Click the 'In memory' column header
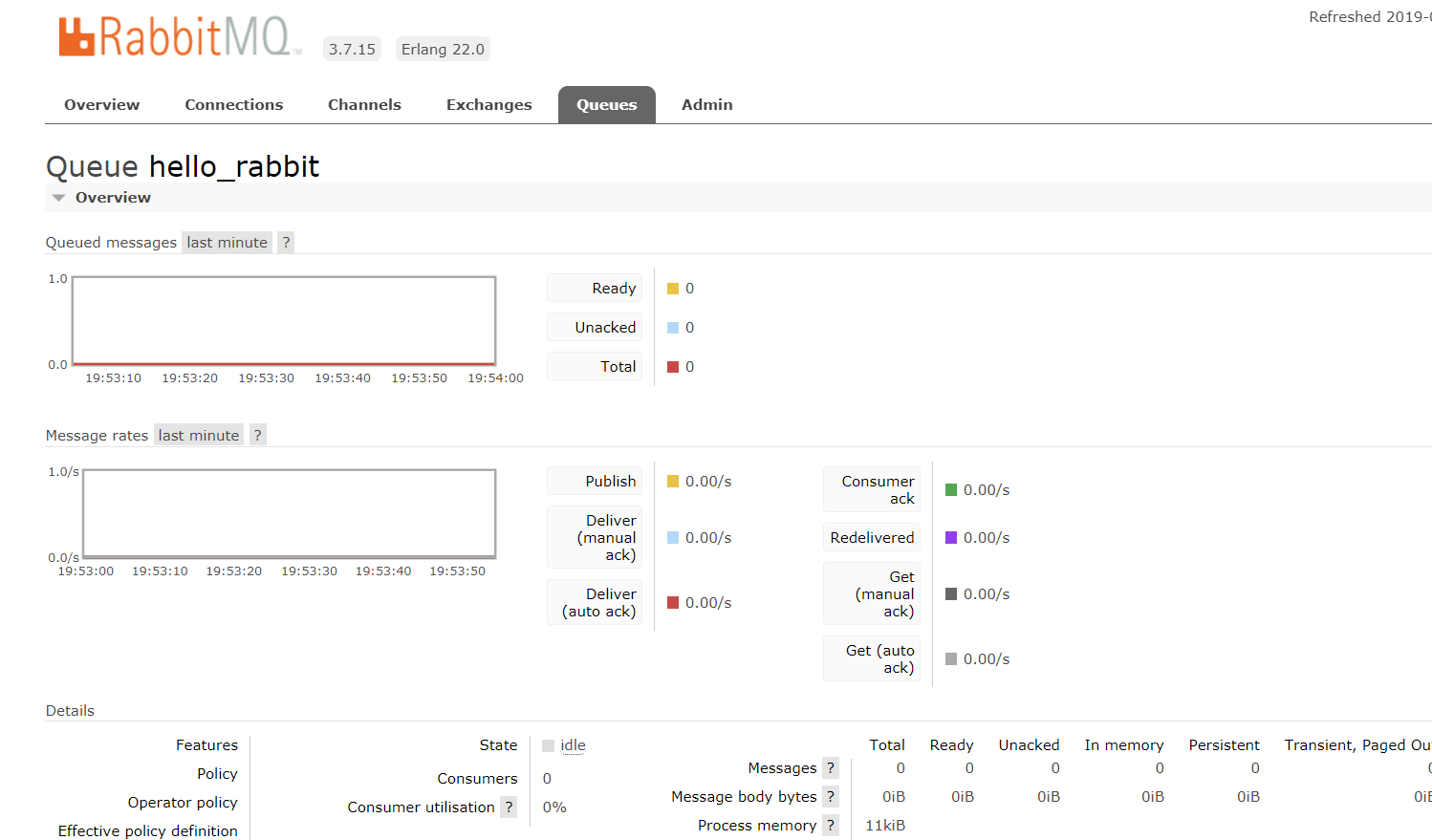 click(x=1124, y=745)
